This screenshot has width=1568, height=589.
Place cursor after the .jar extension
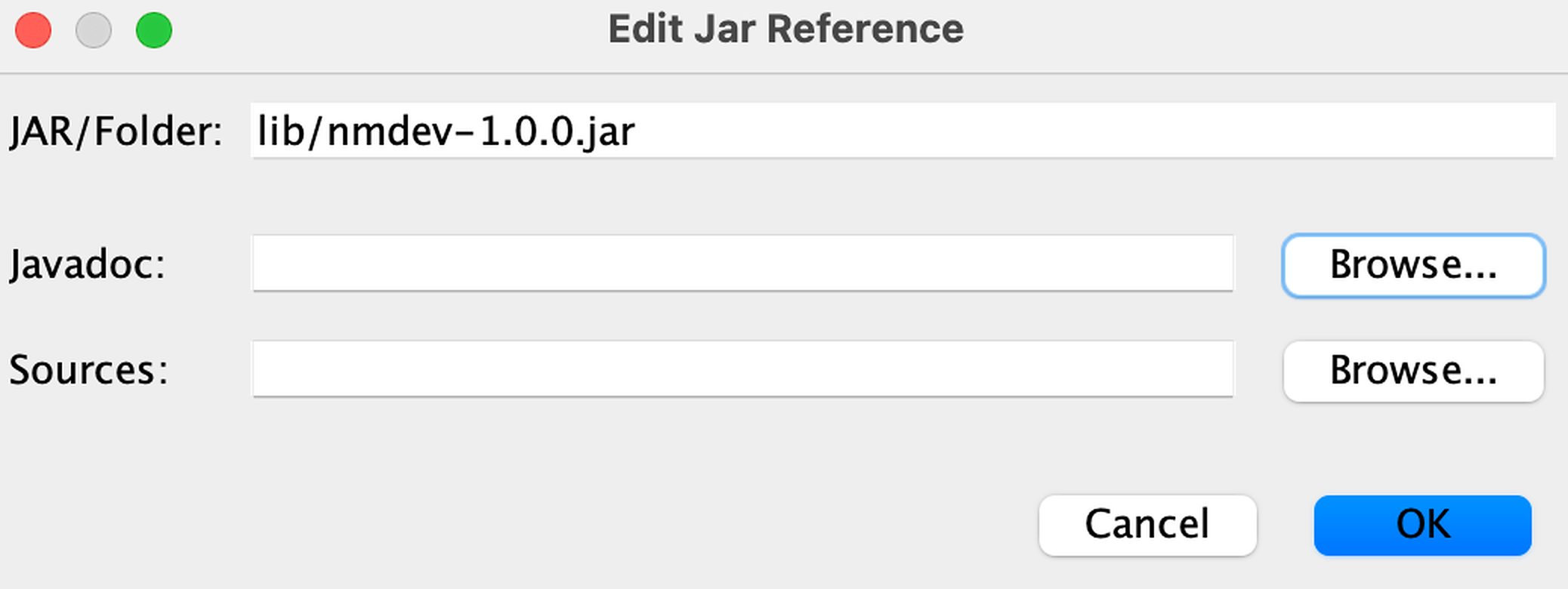[x=637, y=131]
